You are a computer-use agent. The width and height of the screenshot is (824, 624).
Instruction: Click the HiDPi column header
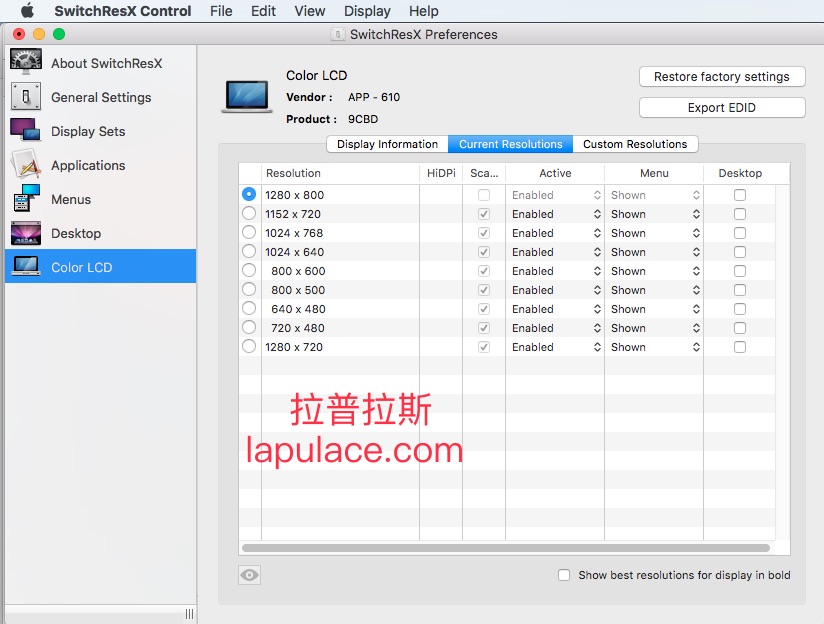(x=441, y=173)
